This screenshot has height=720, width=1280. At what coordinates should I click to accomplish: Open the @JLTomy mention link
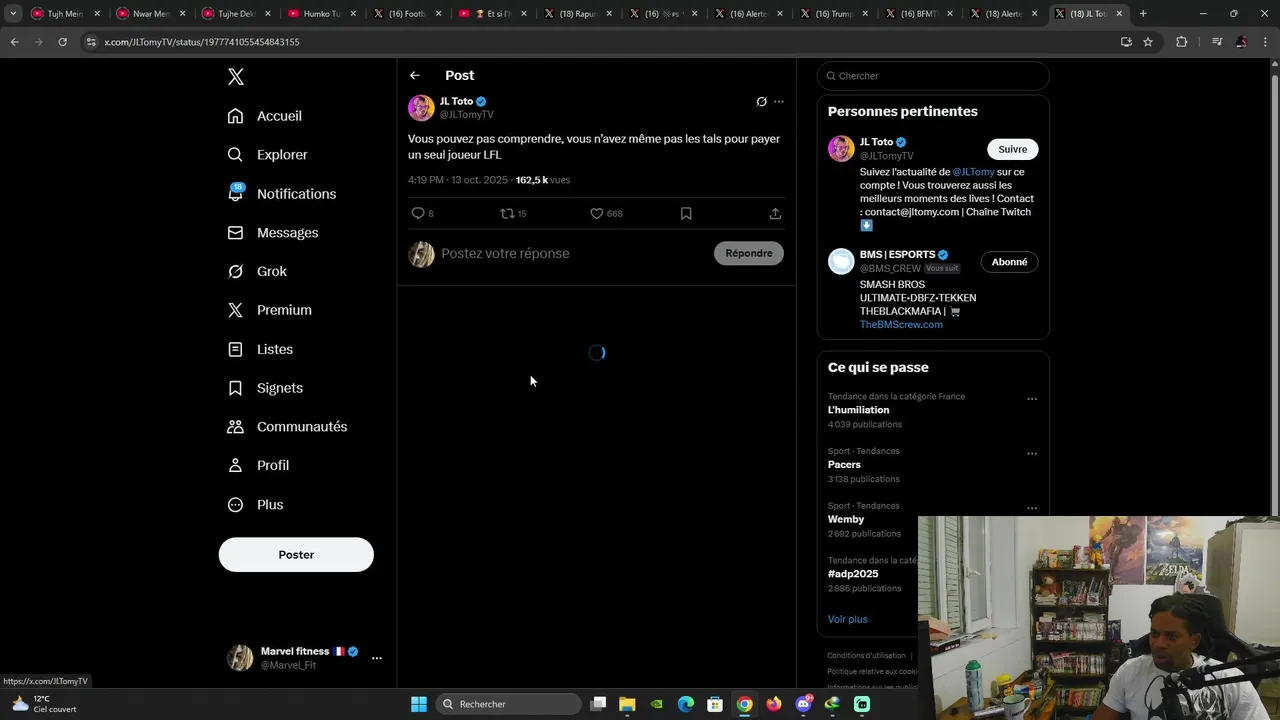(x=973, y=172)
